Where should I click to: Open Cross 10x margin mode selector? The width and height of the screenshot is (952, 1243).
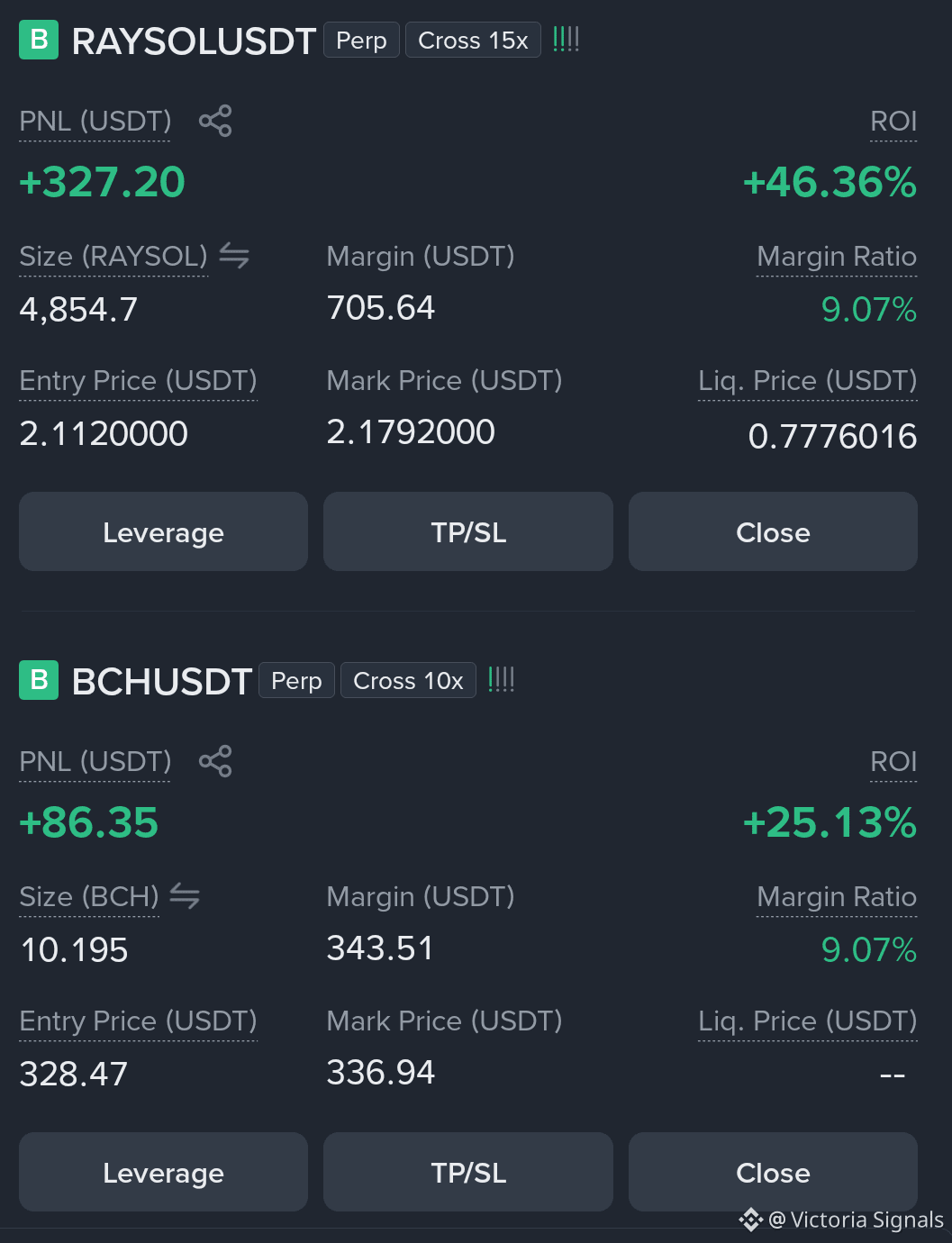pos(408,681)
